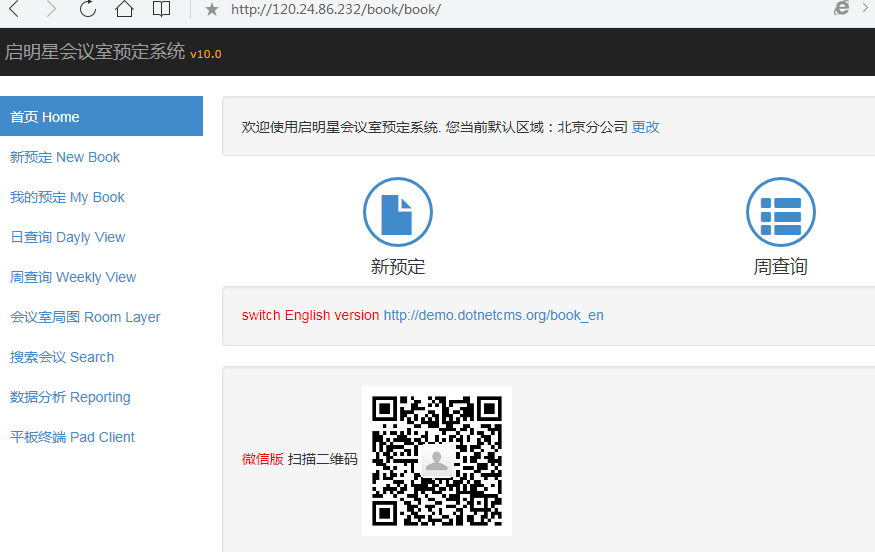Click the 周查询 list circle icon
This screenshot has width=875, height=552.
pyautogui.click(x=781, y=212)
